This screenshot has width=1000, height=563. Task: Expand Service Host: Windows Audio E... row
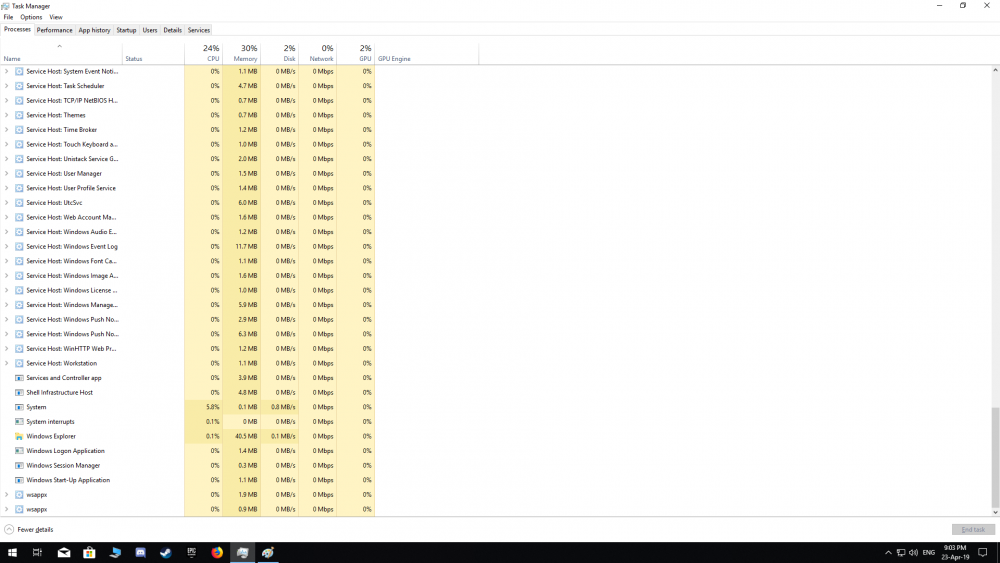coord(6,232)
